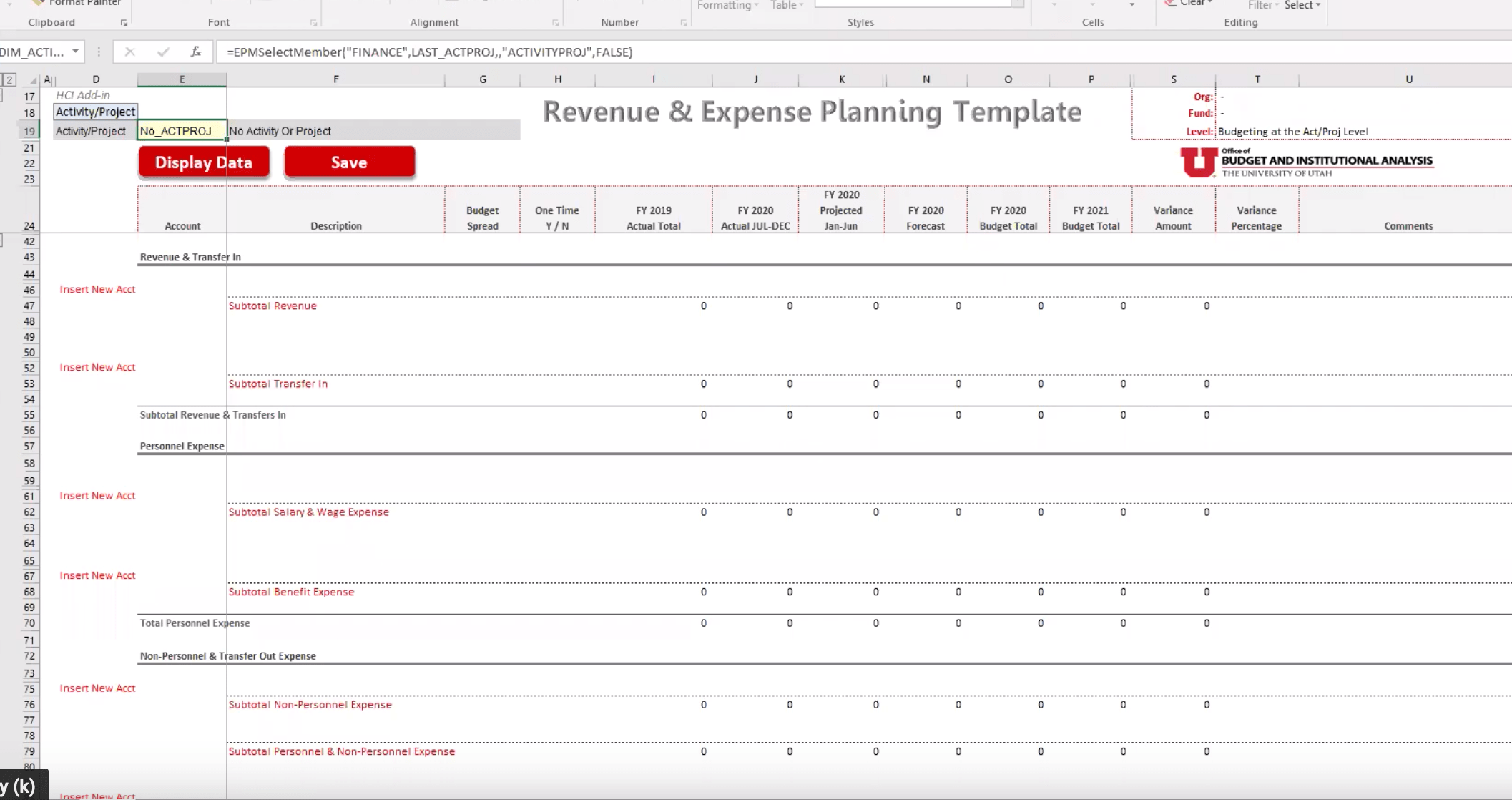Viewport: 1512px width, 800px height.
Task: Open the Clear dropdown in Editing group
Action: pos(1191,4)
